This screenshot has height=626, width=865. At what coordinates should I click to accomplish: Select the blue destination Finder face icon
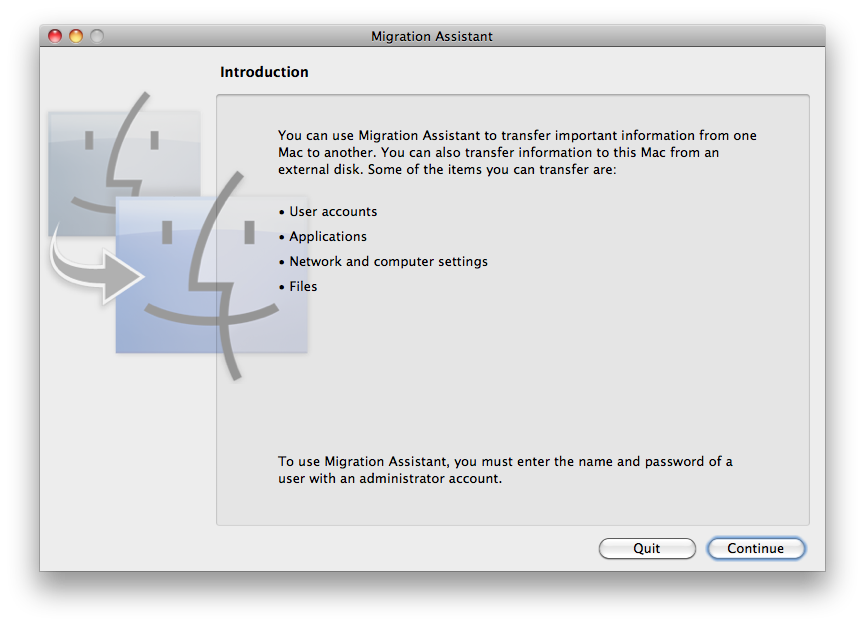(212, 275)
